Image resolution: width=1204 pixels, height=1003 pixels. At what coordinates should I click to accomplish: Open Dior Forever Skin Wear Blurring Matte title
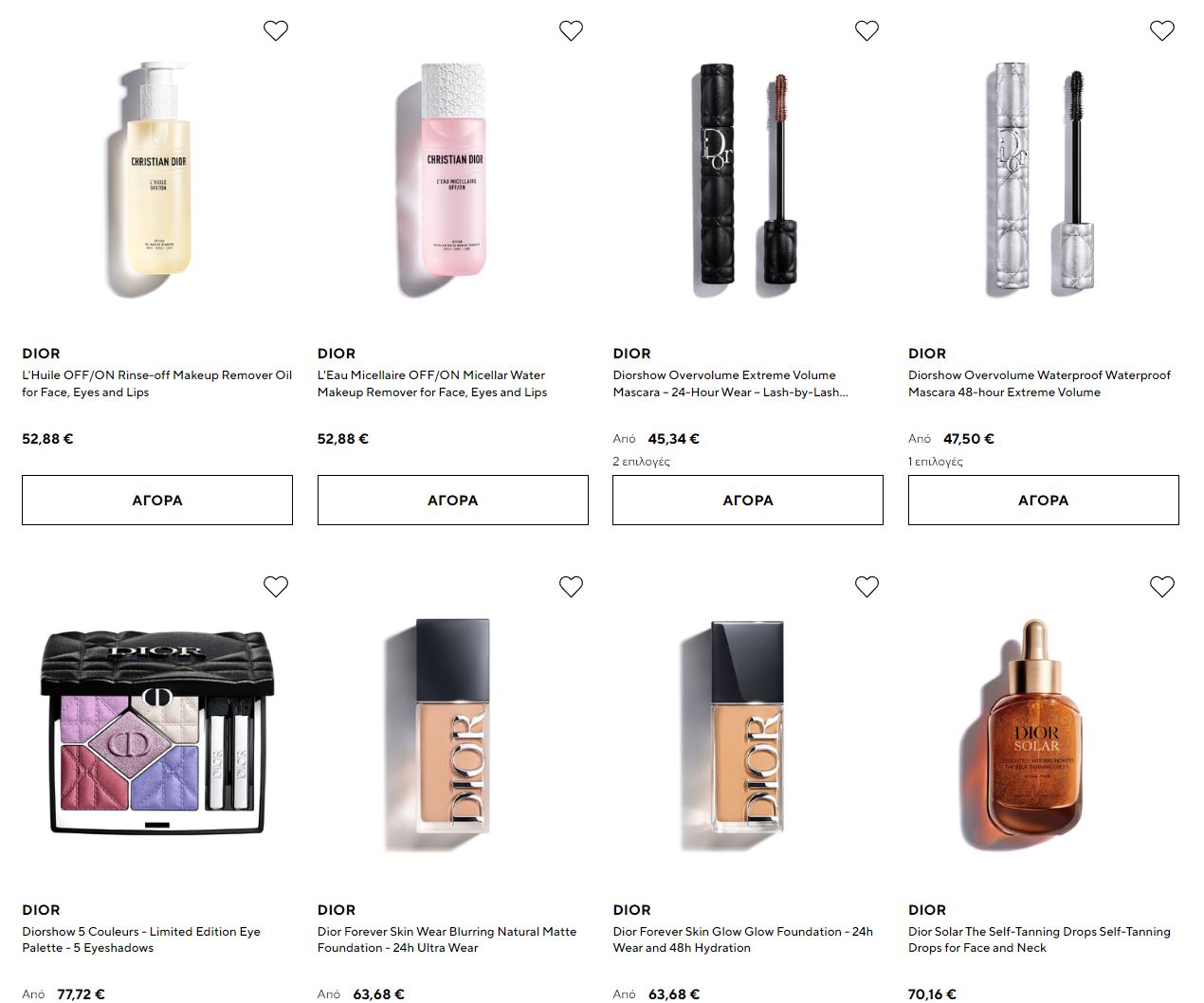point(447,939)
